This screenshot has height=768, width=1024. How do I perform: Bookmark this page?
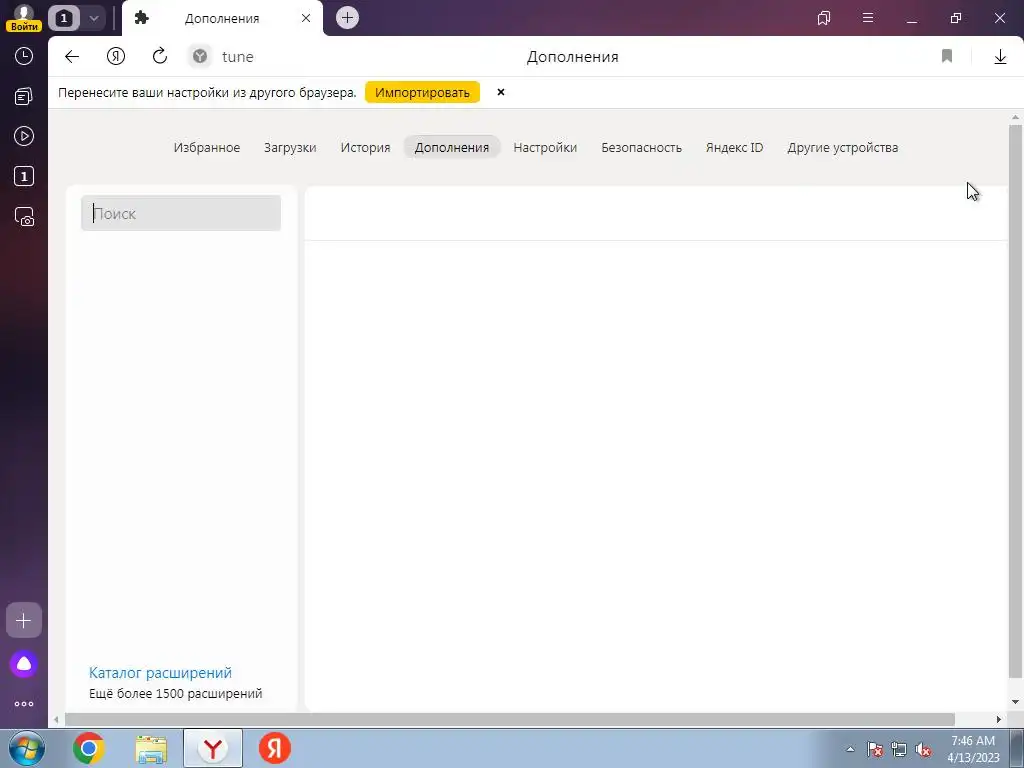(x=947, y=57)
